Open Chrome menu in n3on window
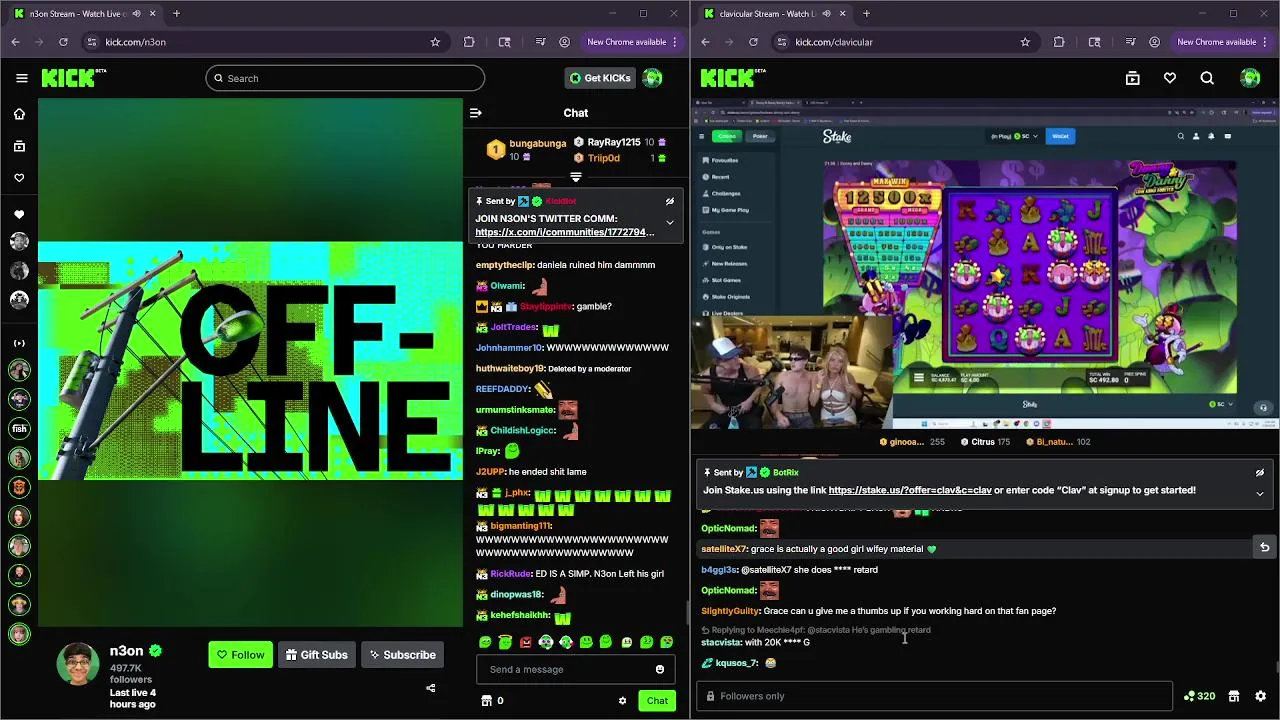Image resolution: width=1280 pixels, height=720 pixels. pyautogui.click(x=676, y=42)
